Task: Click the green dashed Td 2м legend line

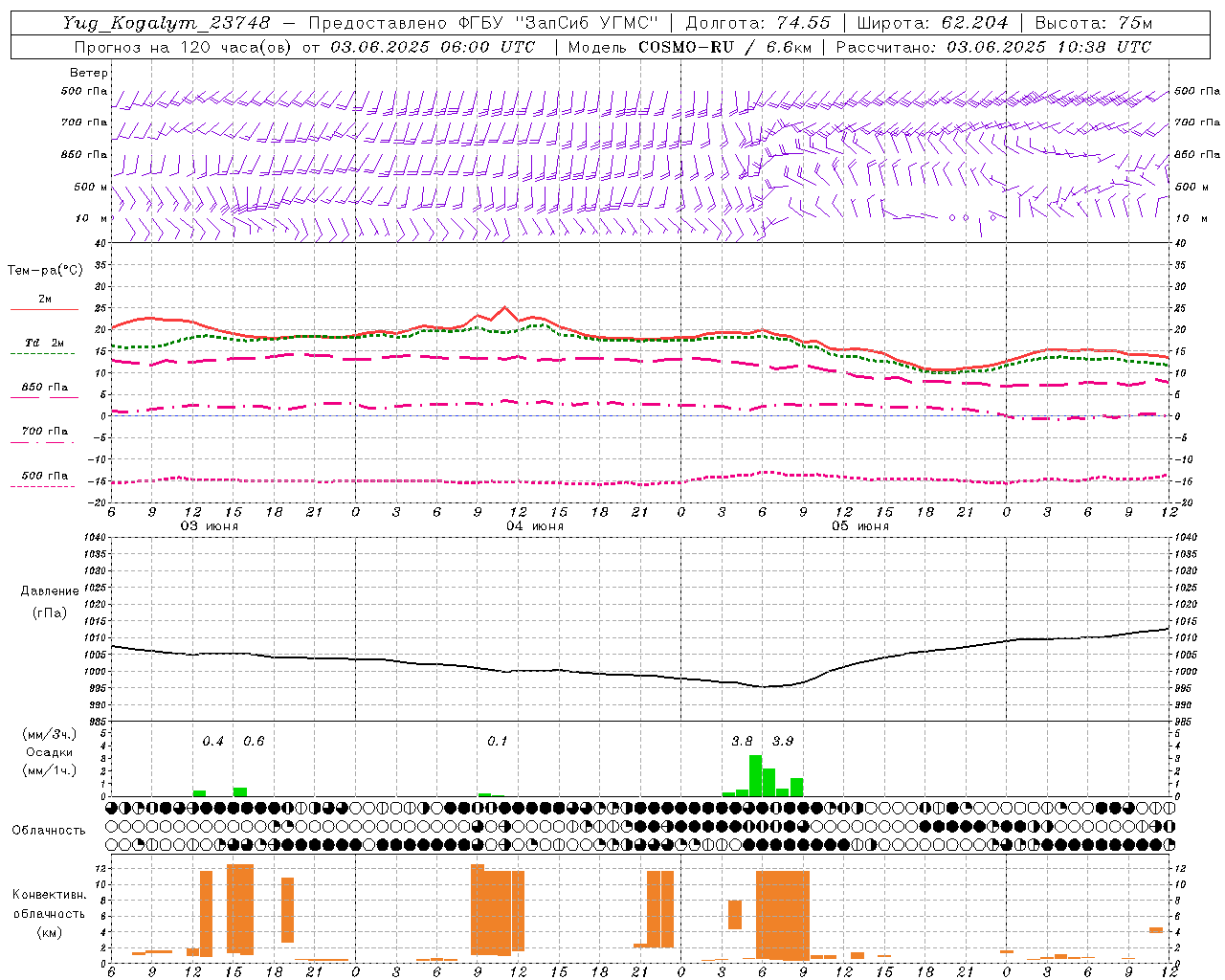Action: (42, 354)
